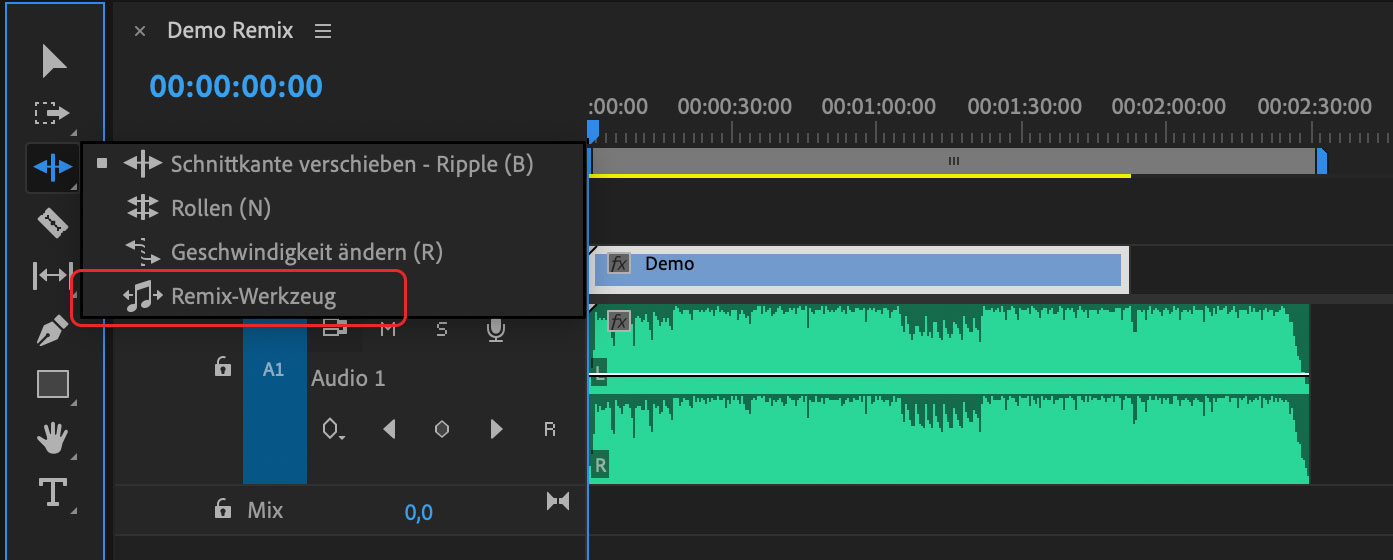
Task: Select the Selection arrow tool
Action: click(53, 61)
